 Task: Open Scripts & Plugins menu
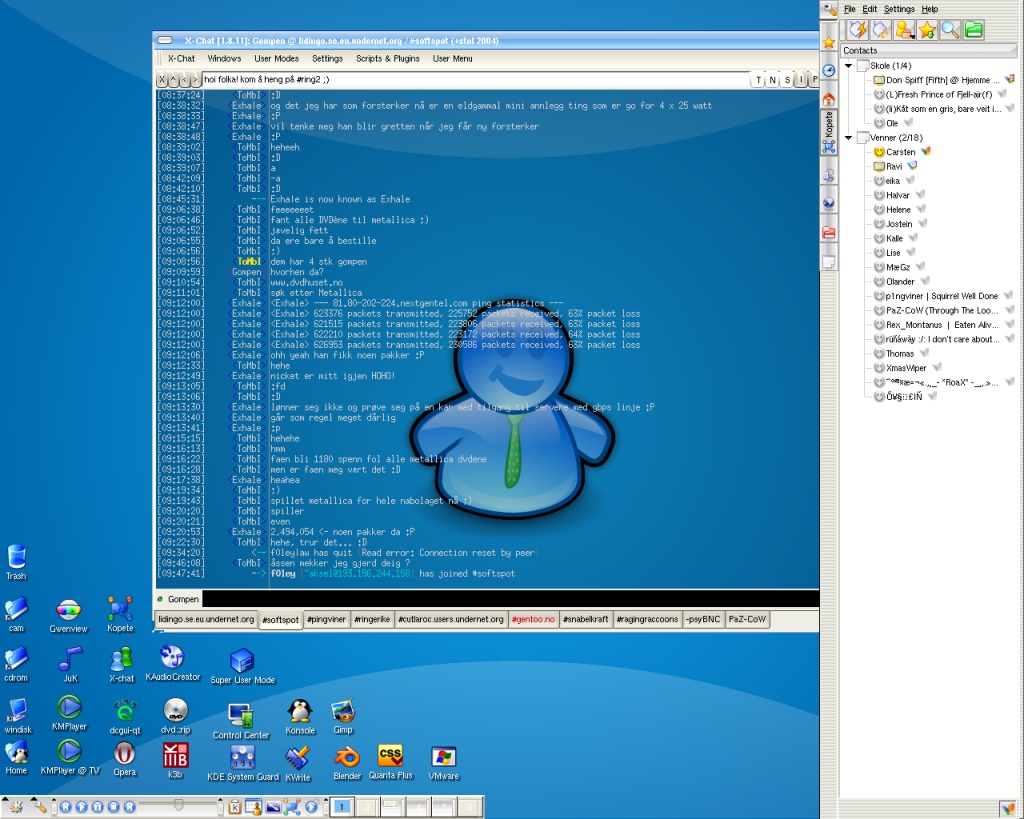click(387, 58)
